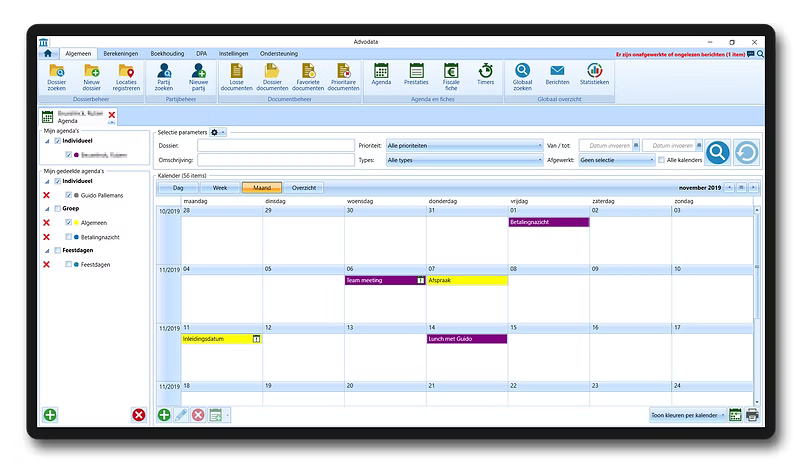Click the Overzicht view button
The height and width of the screenshot is (469, 800).
pyautogui.click(x=302, y=187)
